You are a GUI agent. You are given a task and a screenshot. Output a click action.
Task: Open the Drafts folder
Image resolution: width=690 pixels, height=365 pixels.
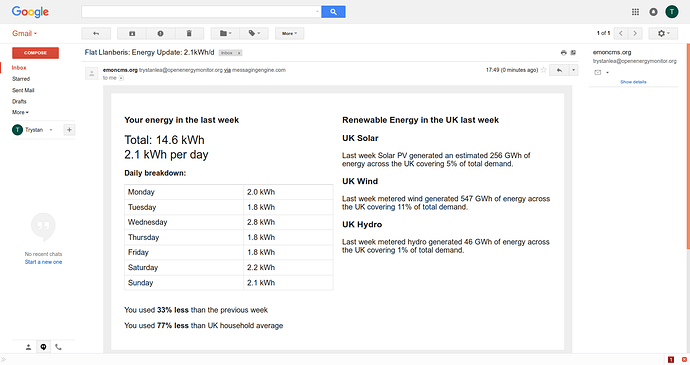19,101
